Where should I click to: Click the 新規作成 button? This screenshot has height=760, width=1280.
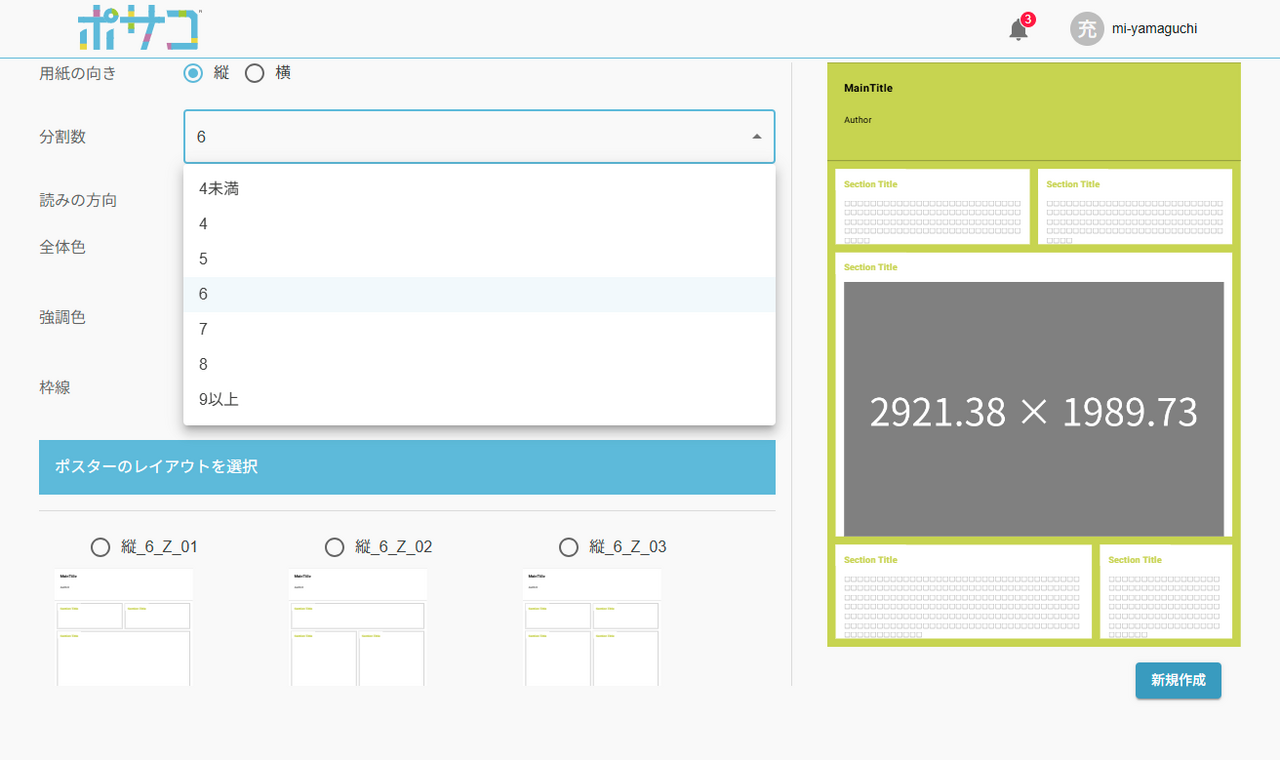(1178, 680)
